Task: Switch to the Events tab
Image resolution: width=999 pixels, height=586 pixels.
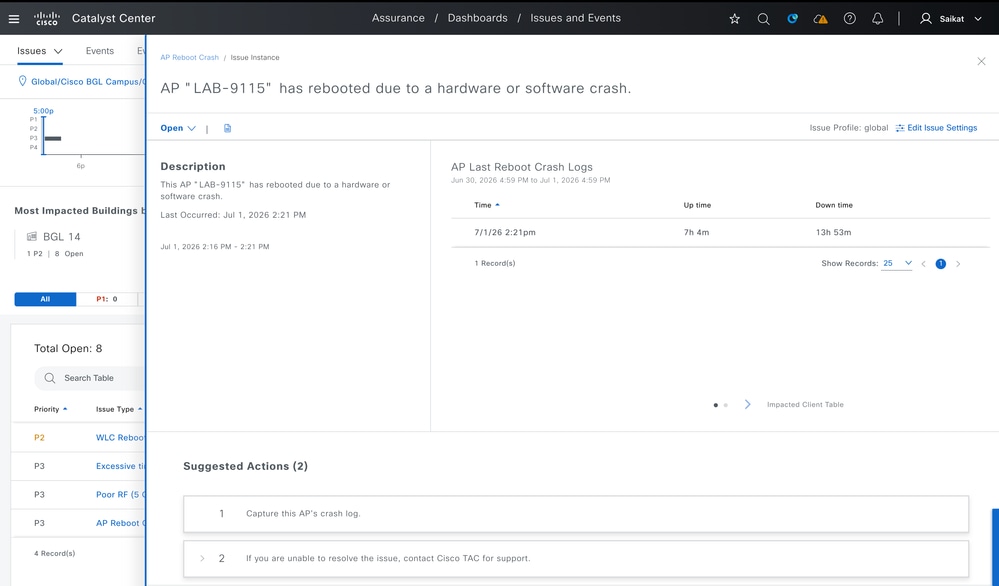Action: point(99,51)
